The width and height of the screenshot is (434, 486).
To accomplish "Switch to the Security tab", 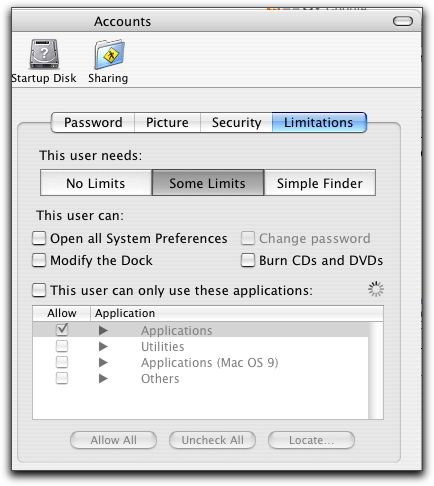I will click(x=236, y=122).
